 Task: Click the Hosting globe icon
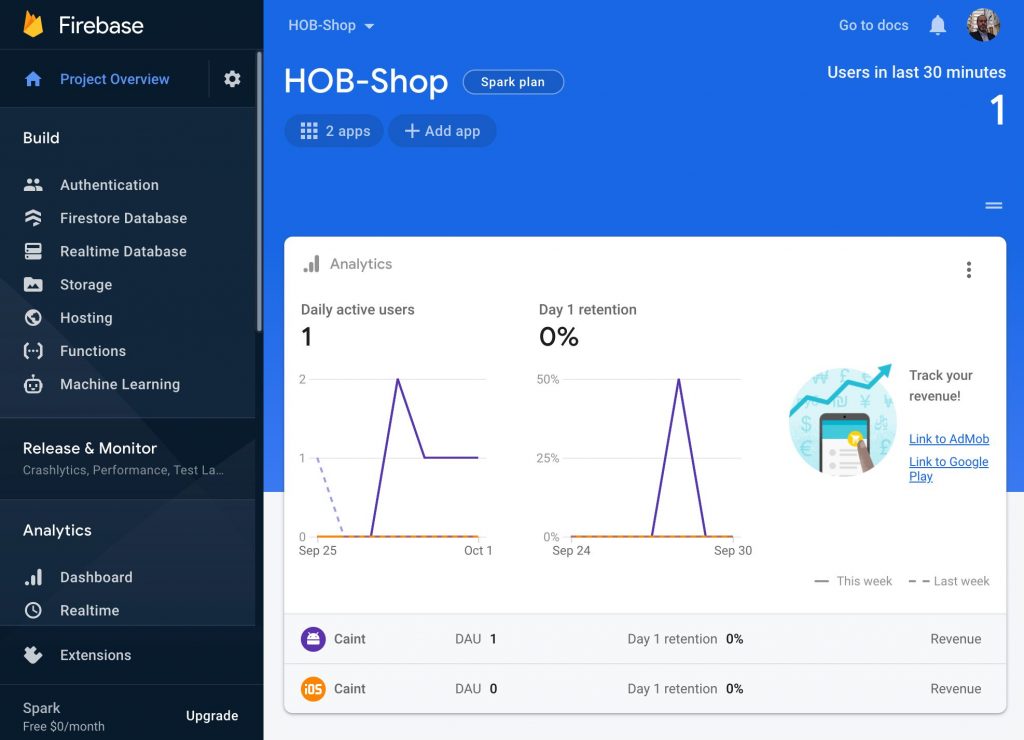[33, 318]
